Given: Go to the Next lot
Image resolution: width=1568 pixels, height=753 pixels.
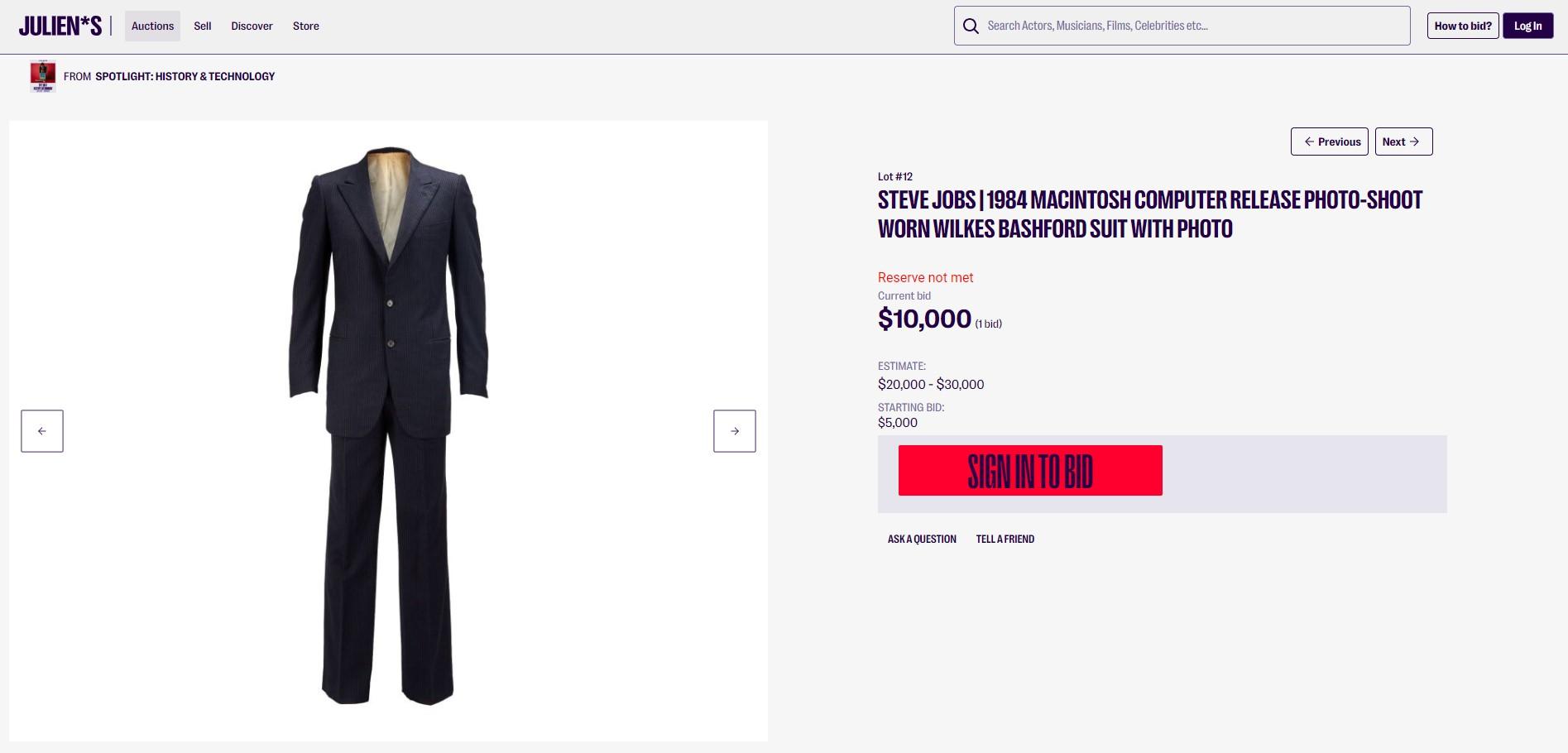Looking at the screenshot, I should (x=1403, y=141).
